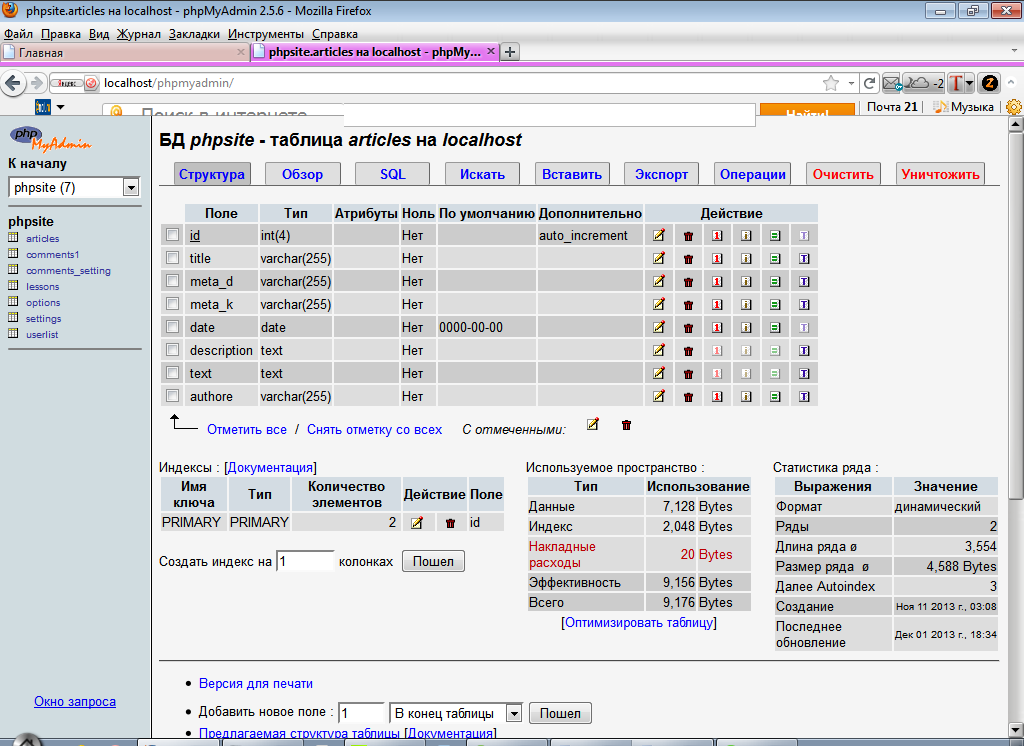Click the phpMyAdmin logo
Viewport: 1024px width, 746px height.
pos(50,138)
